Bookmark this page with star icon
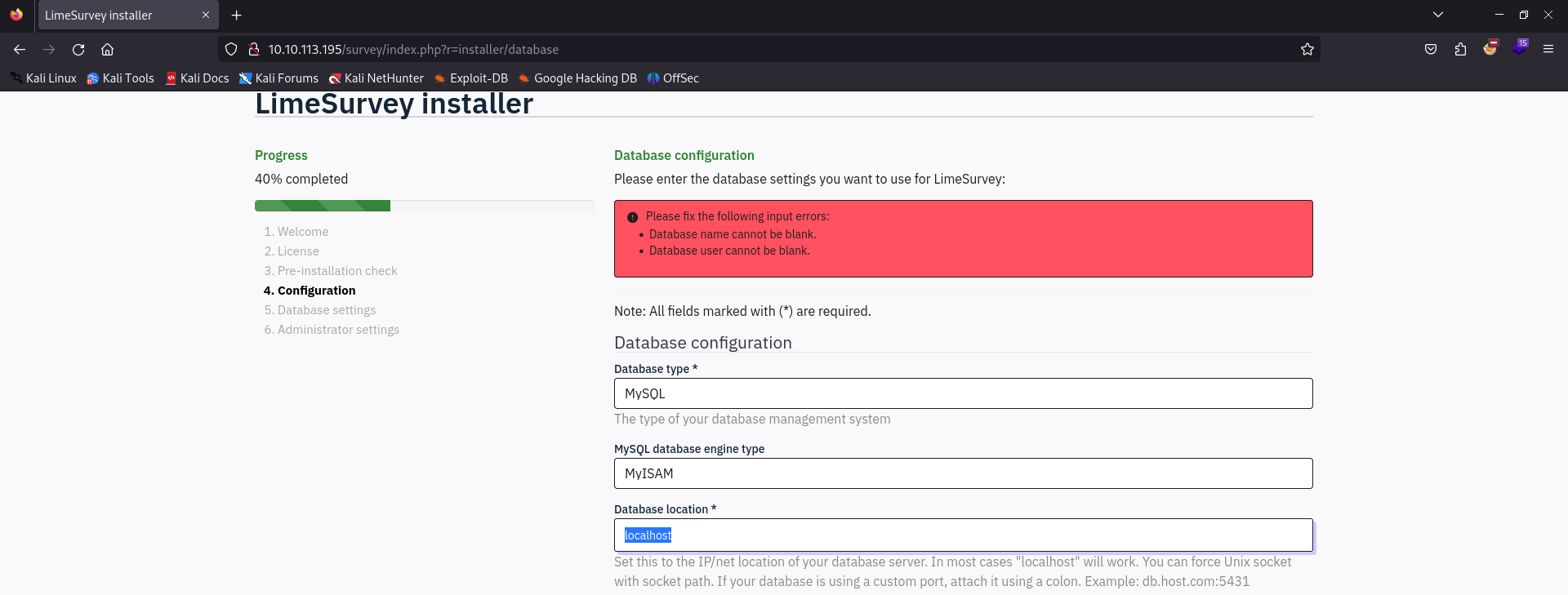This screenshot has height=595, width=1568. pos(1307,50)
